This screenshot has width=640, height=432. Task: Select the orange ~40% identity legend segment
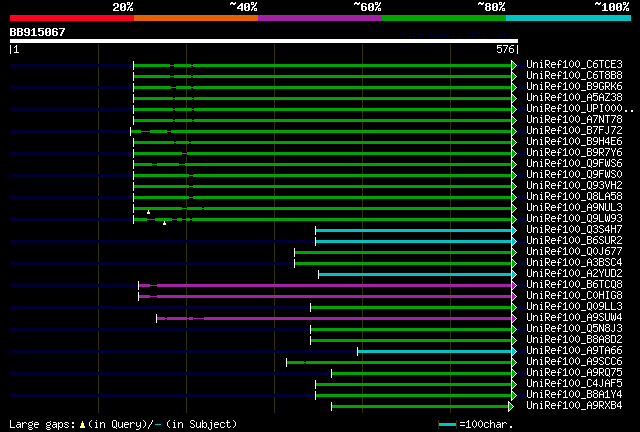click(196, 18)
